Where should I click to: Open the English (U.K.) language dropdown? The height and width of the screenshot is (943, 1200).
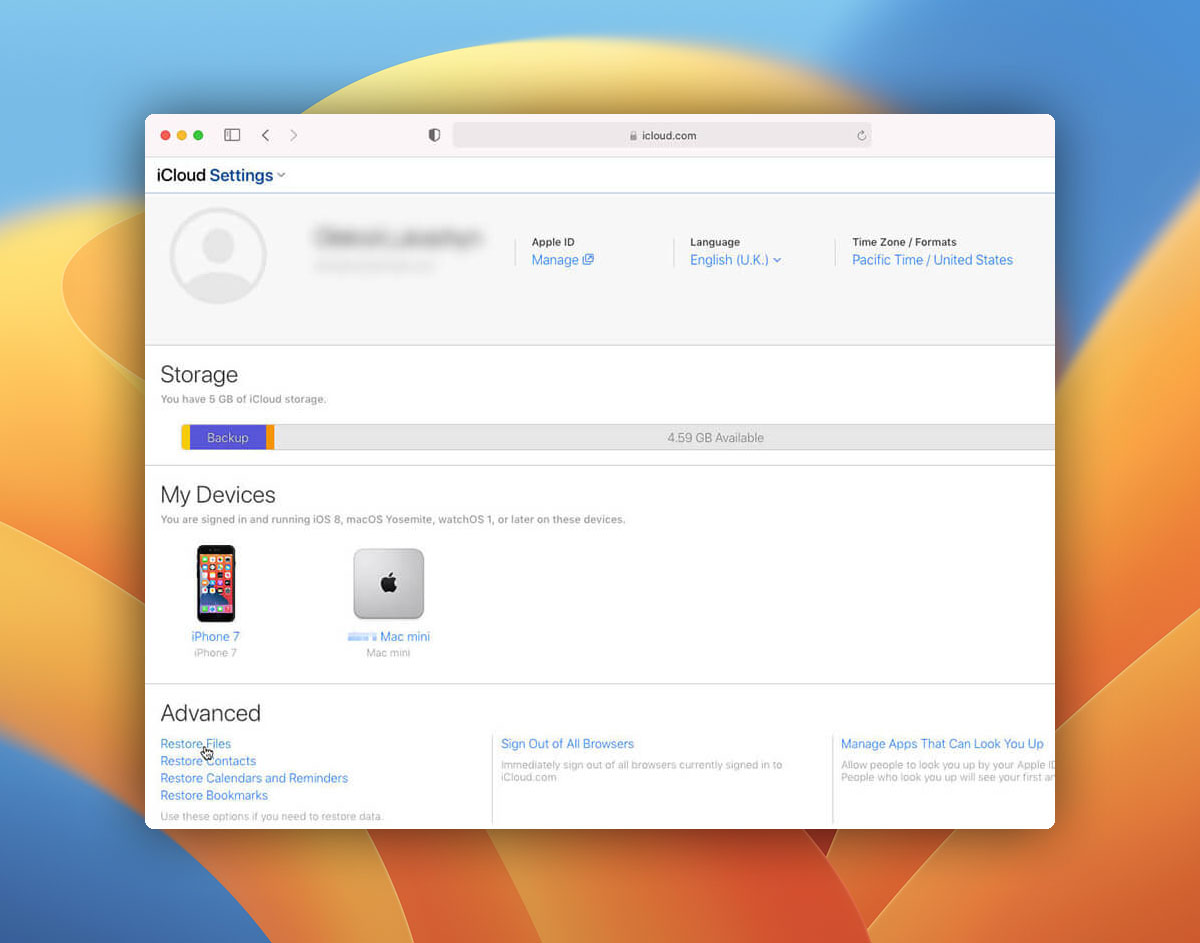coord(735,260)
